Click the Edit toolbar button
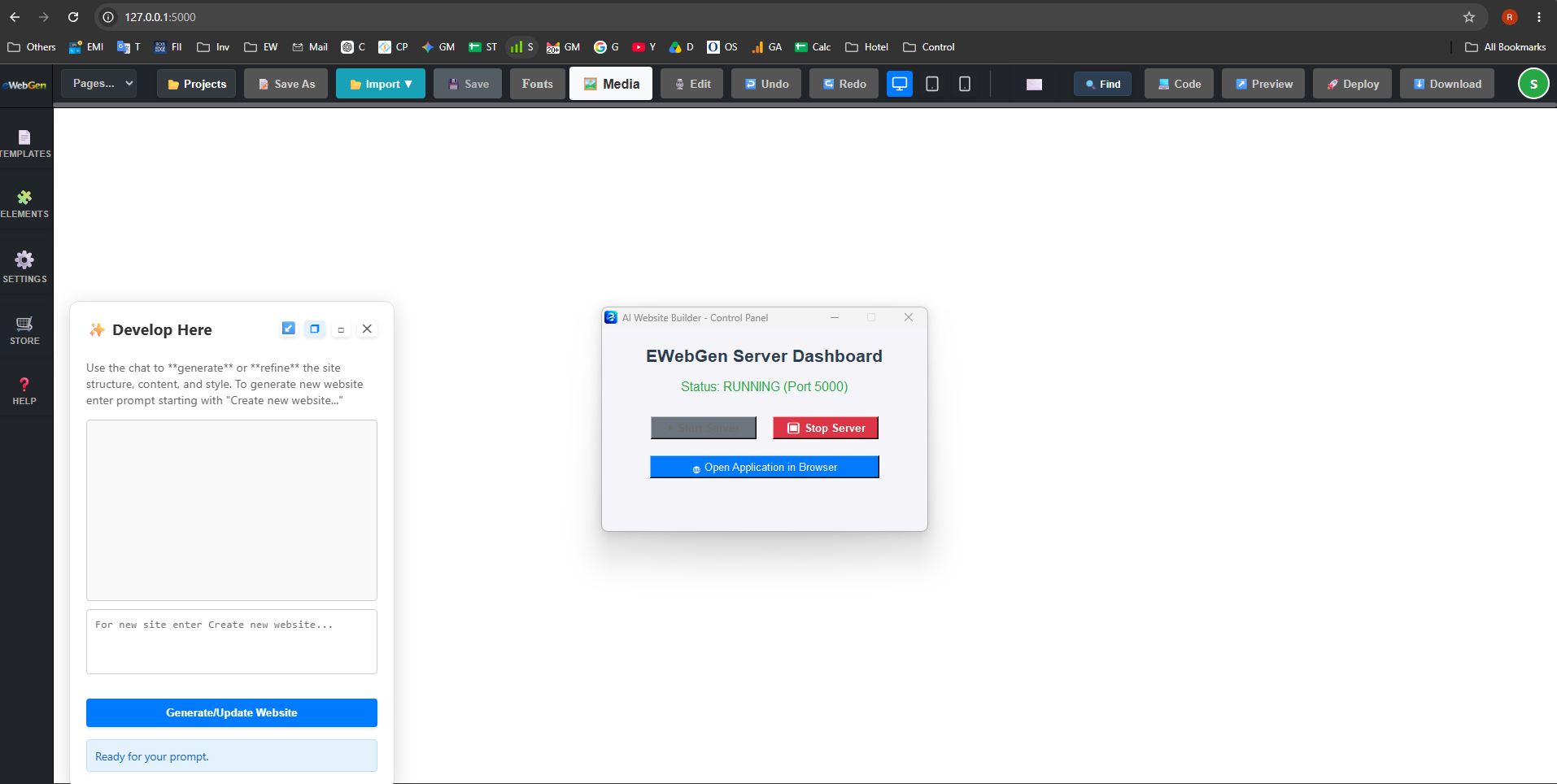 (691, 84)
